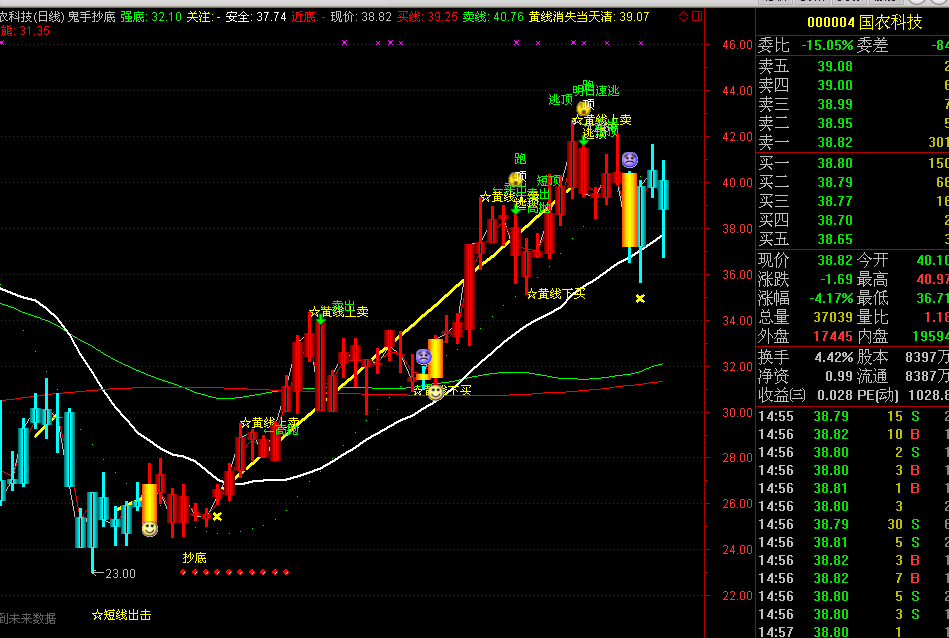Click the ☆黄线下买 label near 35.00

[555, 294]
